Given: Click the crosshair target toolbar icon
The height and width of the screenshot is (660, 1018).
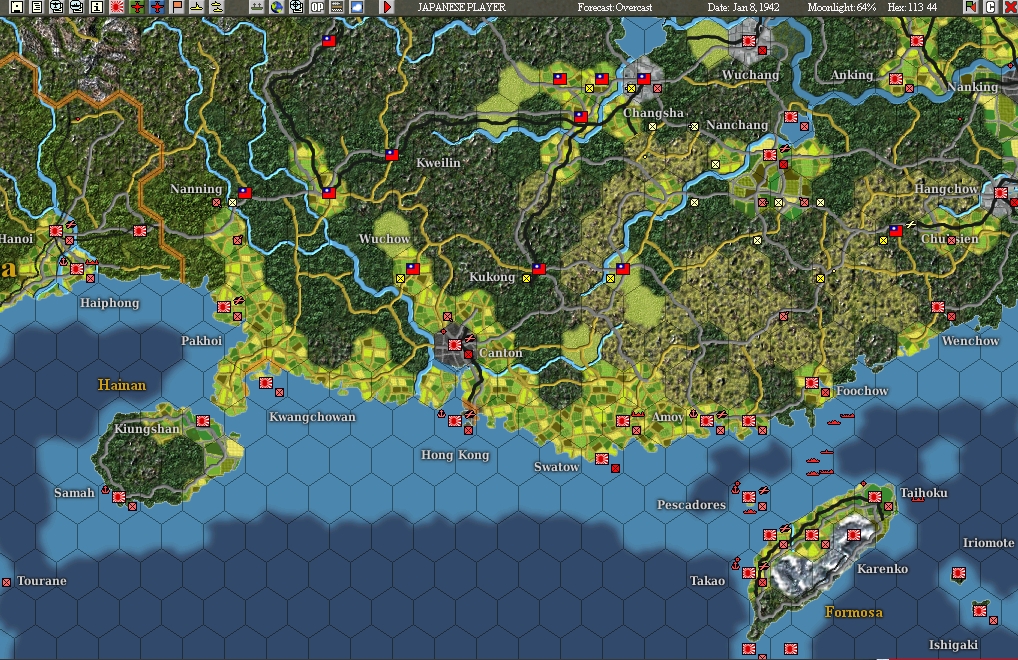Looking at the screenshot, I should (297, 7).
